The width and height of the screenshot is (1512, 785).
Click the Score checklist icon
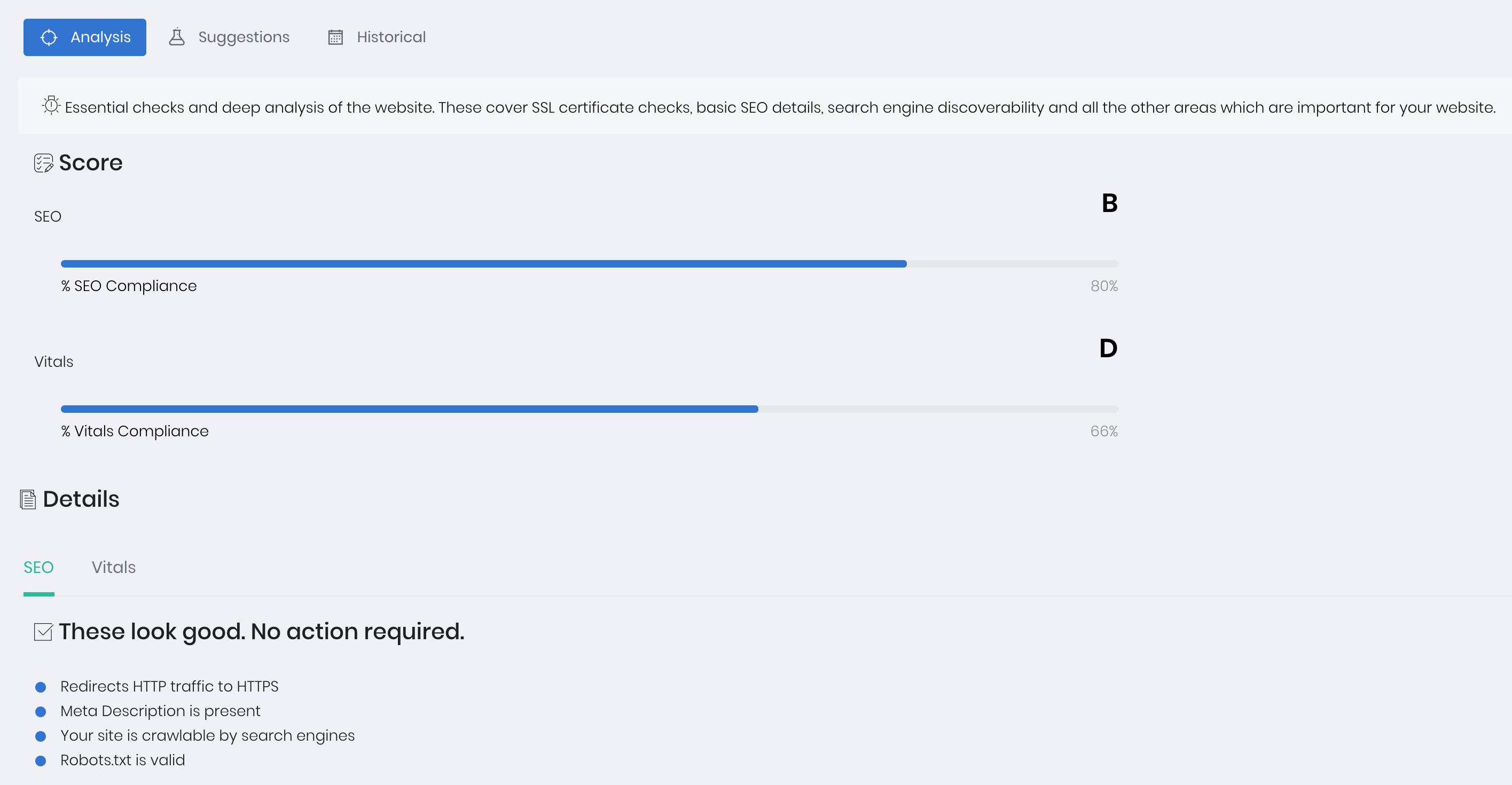tap(43, 163)
